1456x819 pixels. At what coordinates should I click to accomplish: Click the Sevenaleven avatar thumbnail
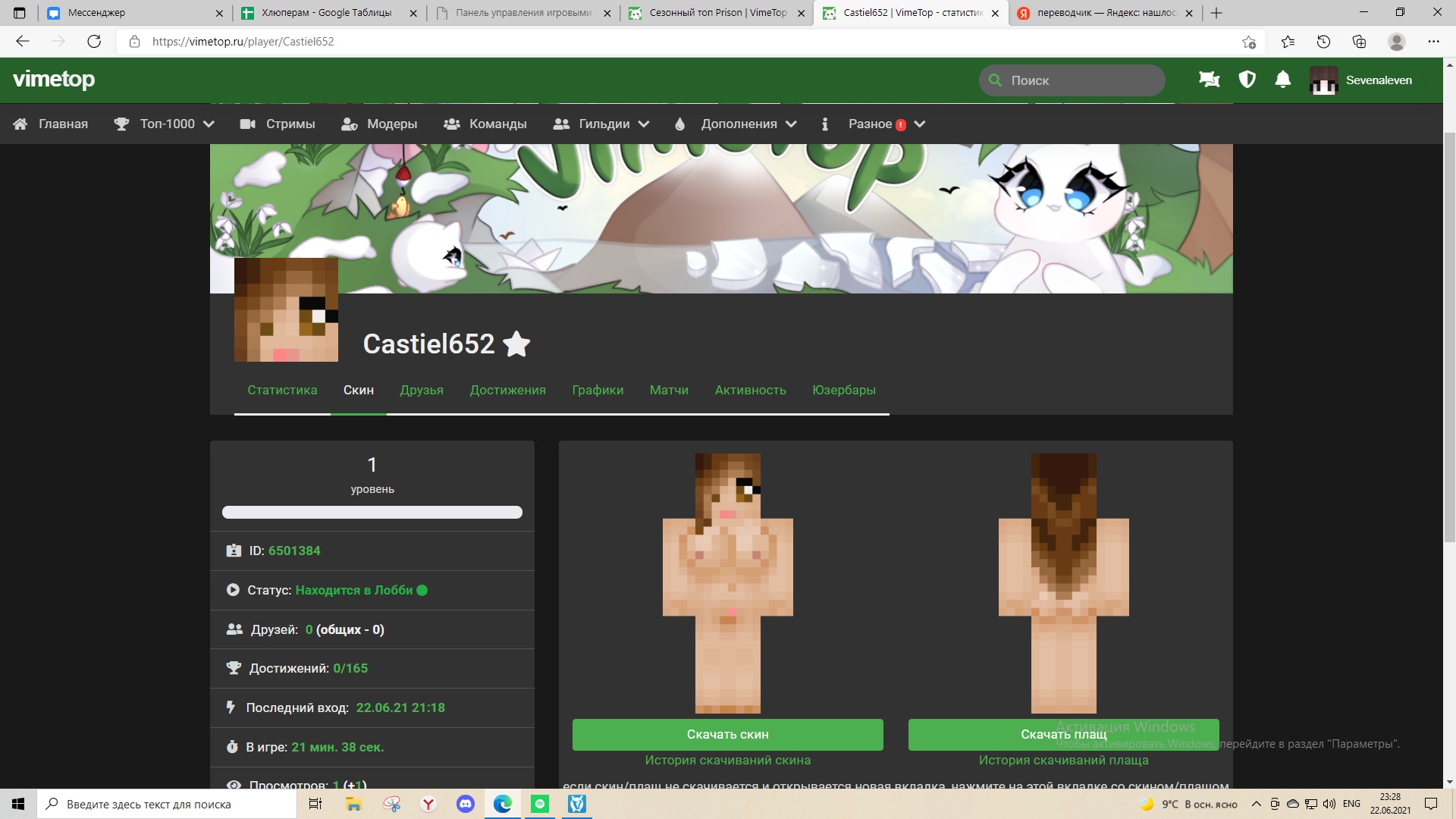[x=1323, y=80]
